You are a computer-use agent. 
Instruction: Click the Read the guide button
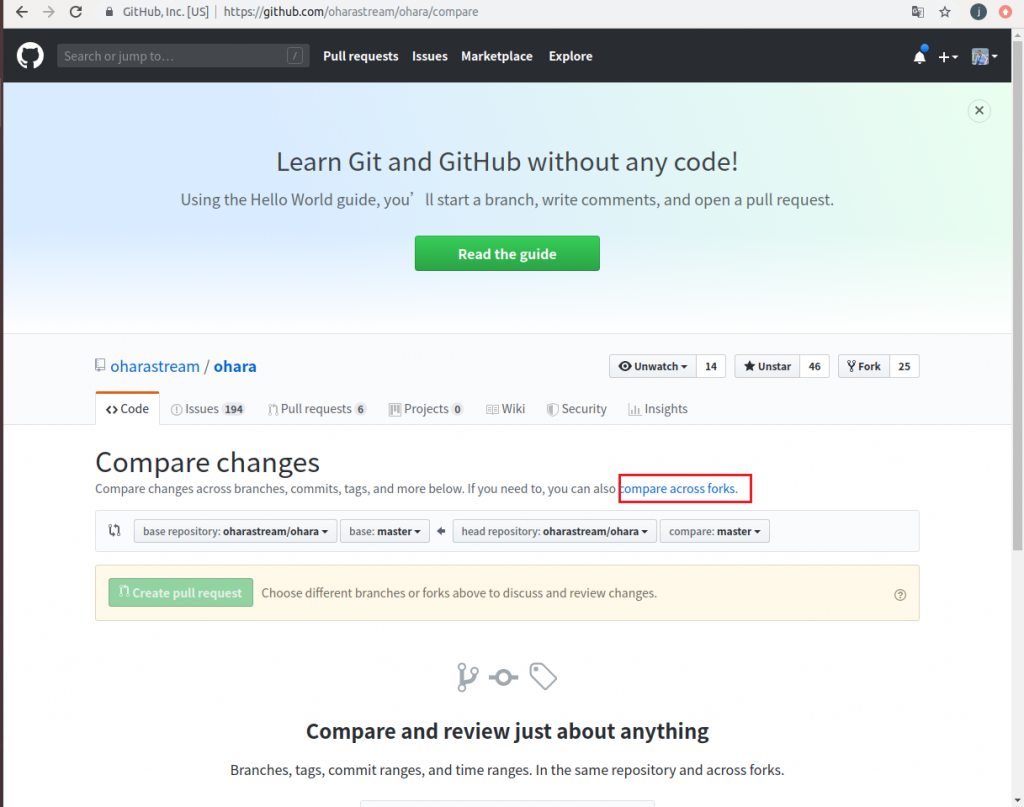click(507, 253)
